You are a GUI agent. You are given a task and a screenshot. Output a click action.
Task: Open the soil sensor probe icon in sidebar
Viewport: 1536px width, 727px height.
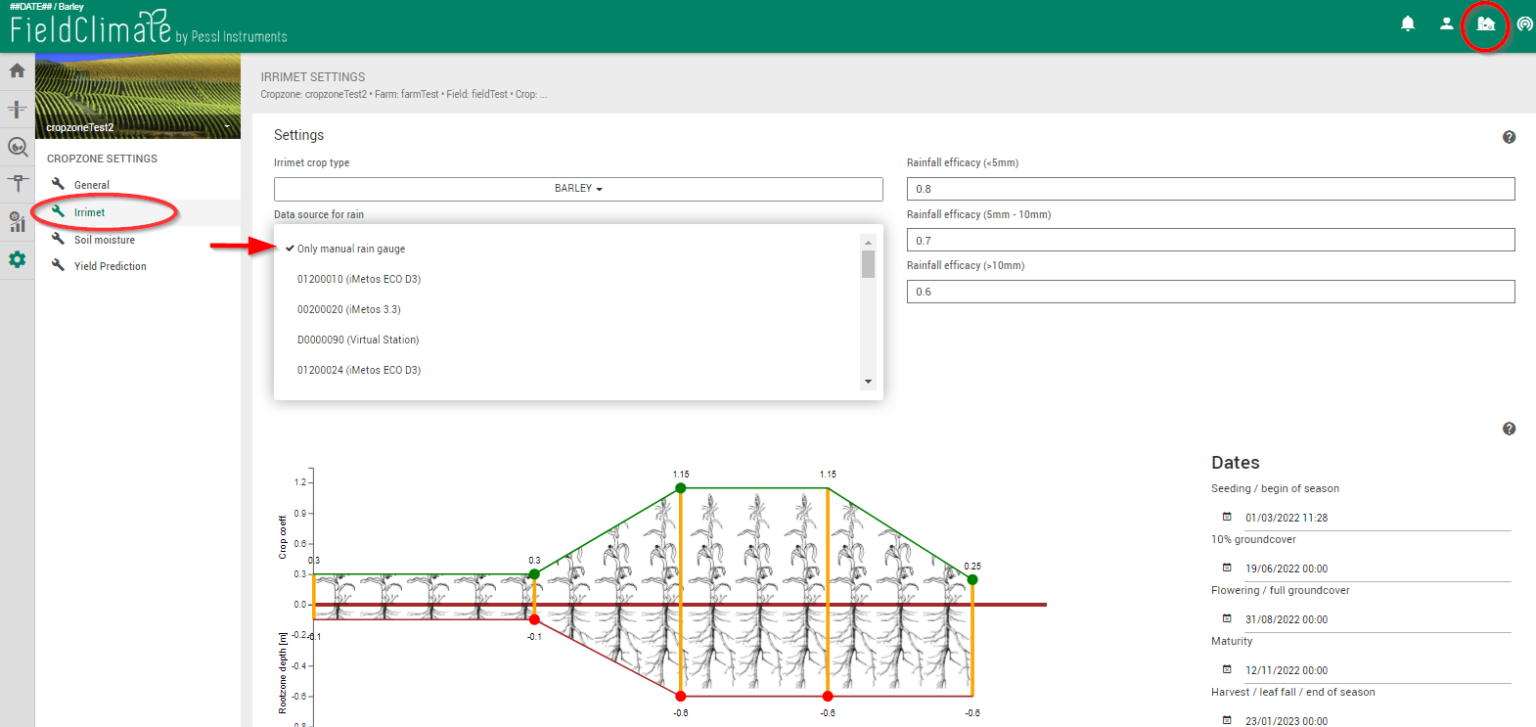tap(17, 184)
